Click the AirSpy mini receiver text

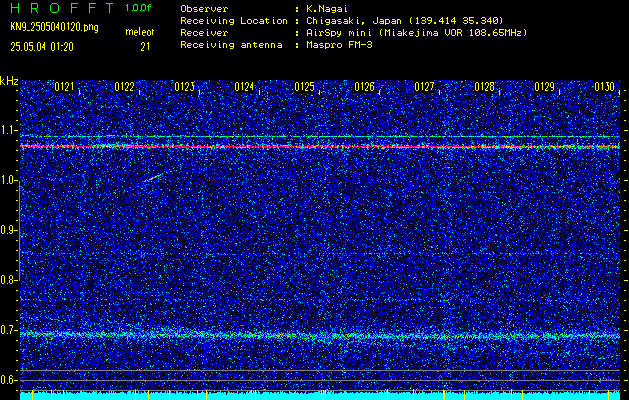click(416, 33)
